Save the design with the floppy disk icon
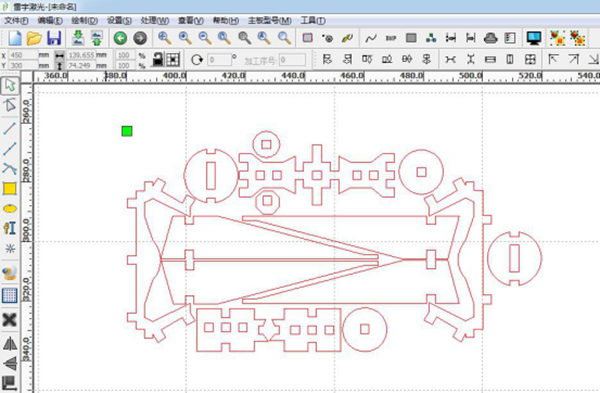The width and height of the screenshot is (600, 393). tap(54, 38)
